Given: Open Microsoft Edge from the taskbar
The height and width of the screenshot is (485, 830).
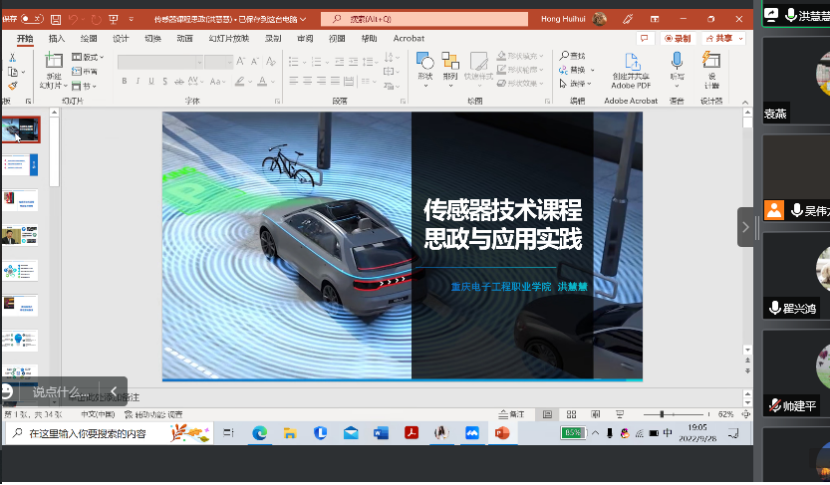Looking at the screenshot, I should 259,433.
